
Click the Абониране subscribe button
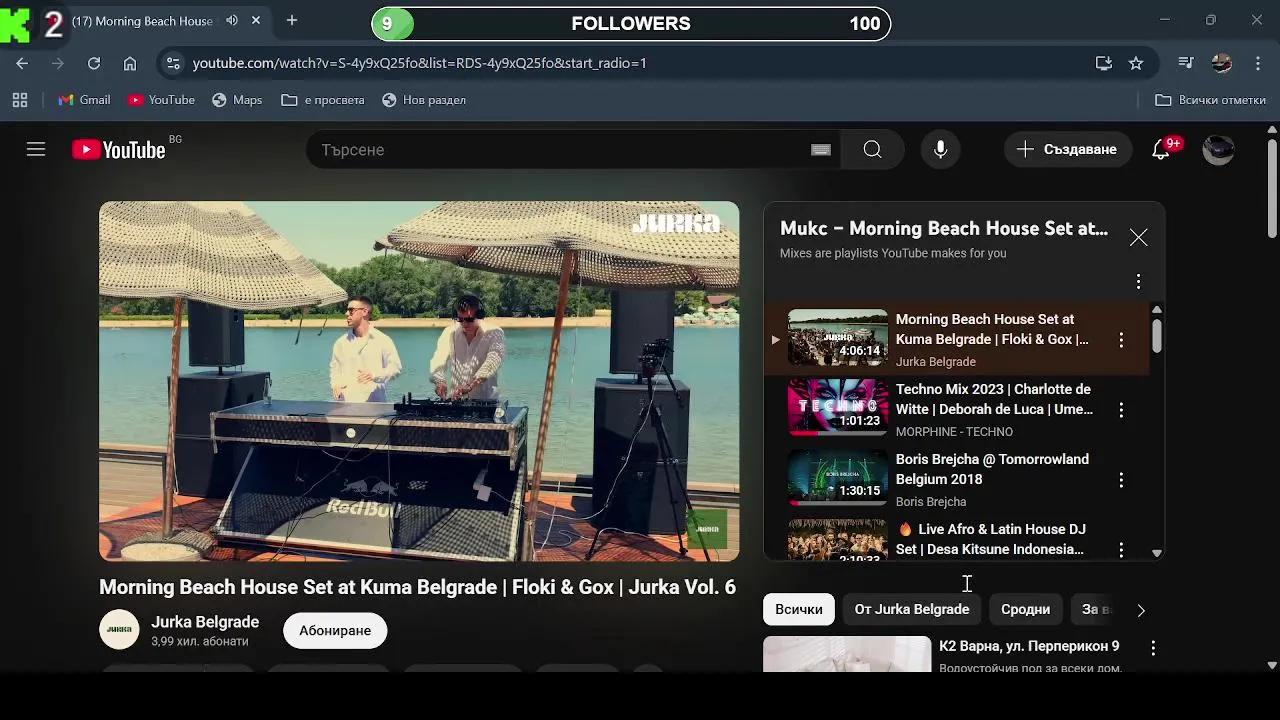(335, 631)
